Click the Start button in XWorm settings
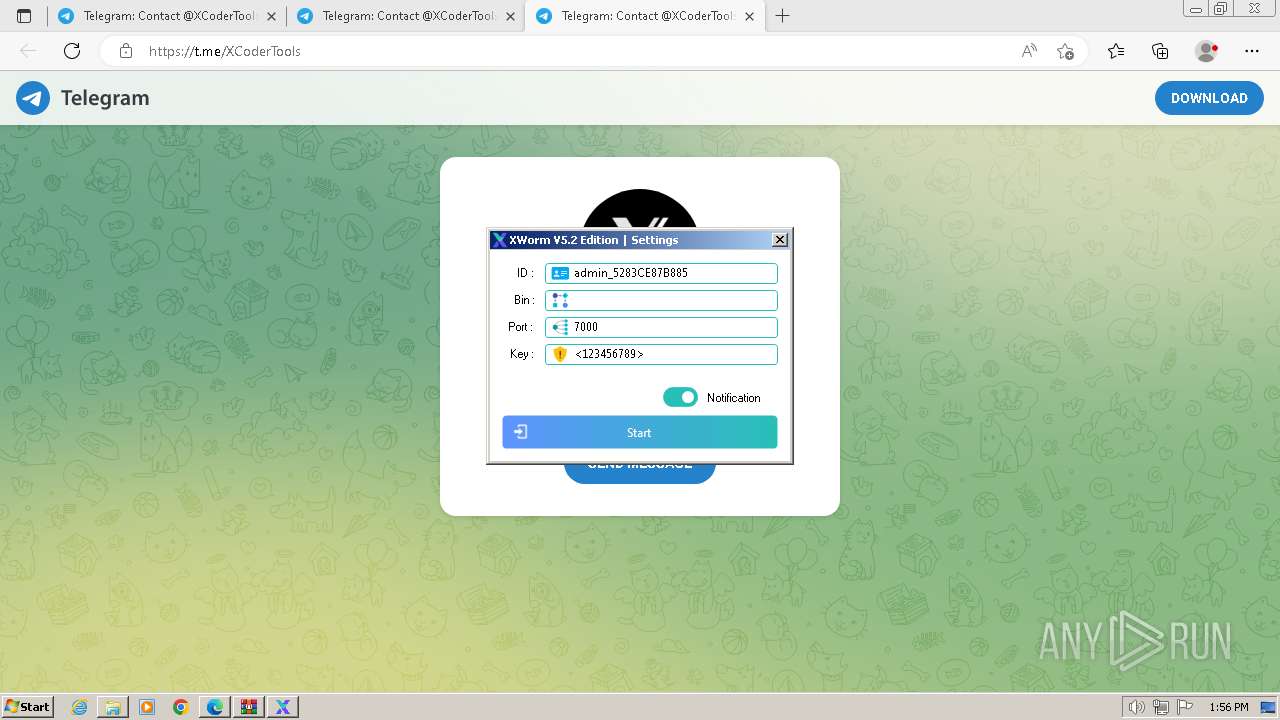 [x=639, y=432]
